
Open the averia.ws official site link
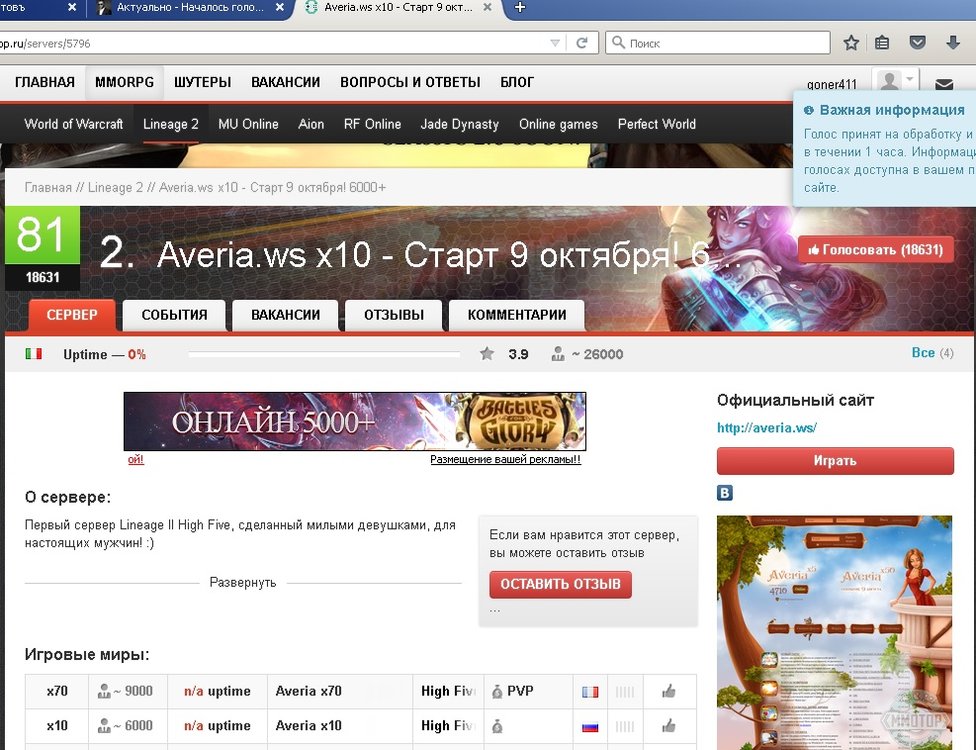(x=767, y=428)
